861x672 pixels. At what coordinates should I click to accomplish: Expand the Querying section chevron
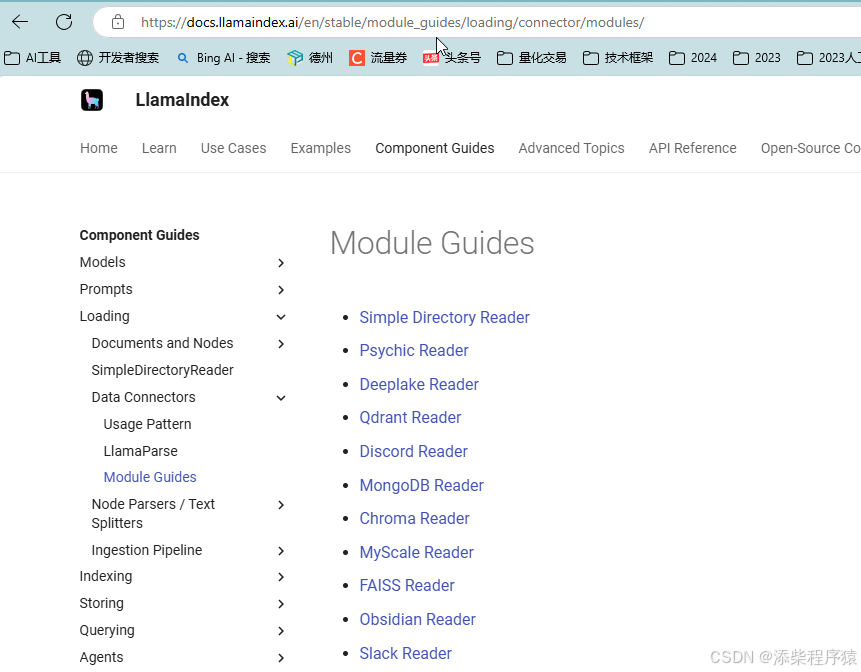pos(281,631)
